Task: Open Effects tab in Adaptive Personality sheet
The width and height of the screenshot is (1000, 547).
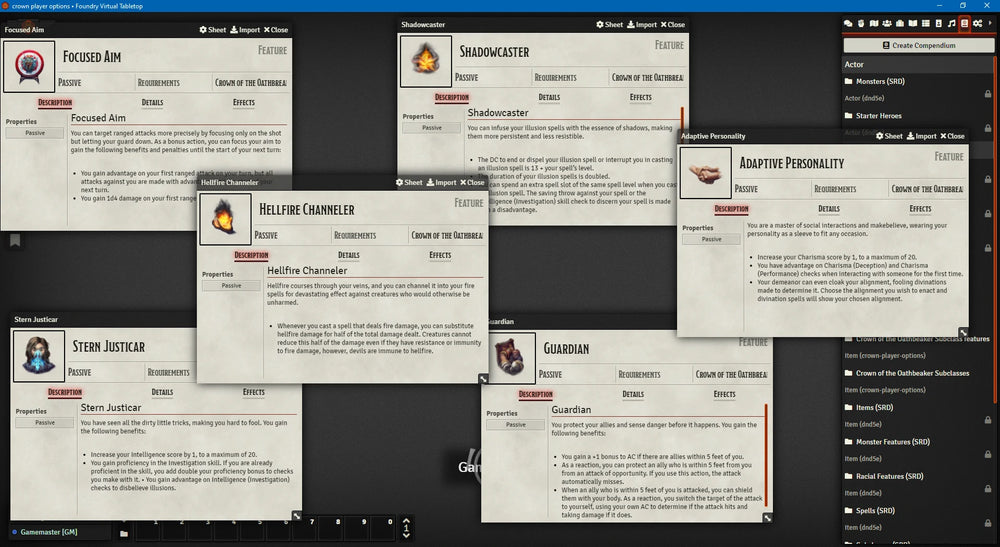Action: pyautogui.click(x=920, y=209)
